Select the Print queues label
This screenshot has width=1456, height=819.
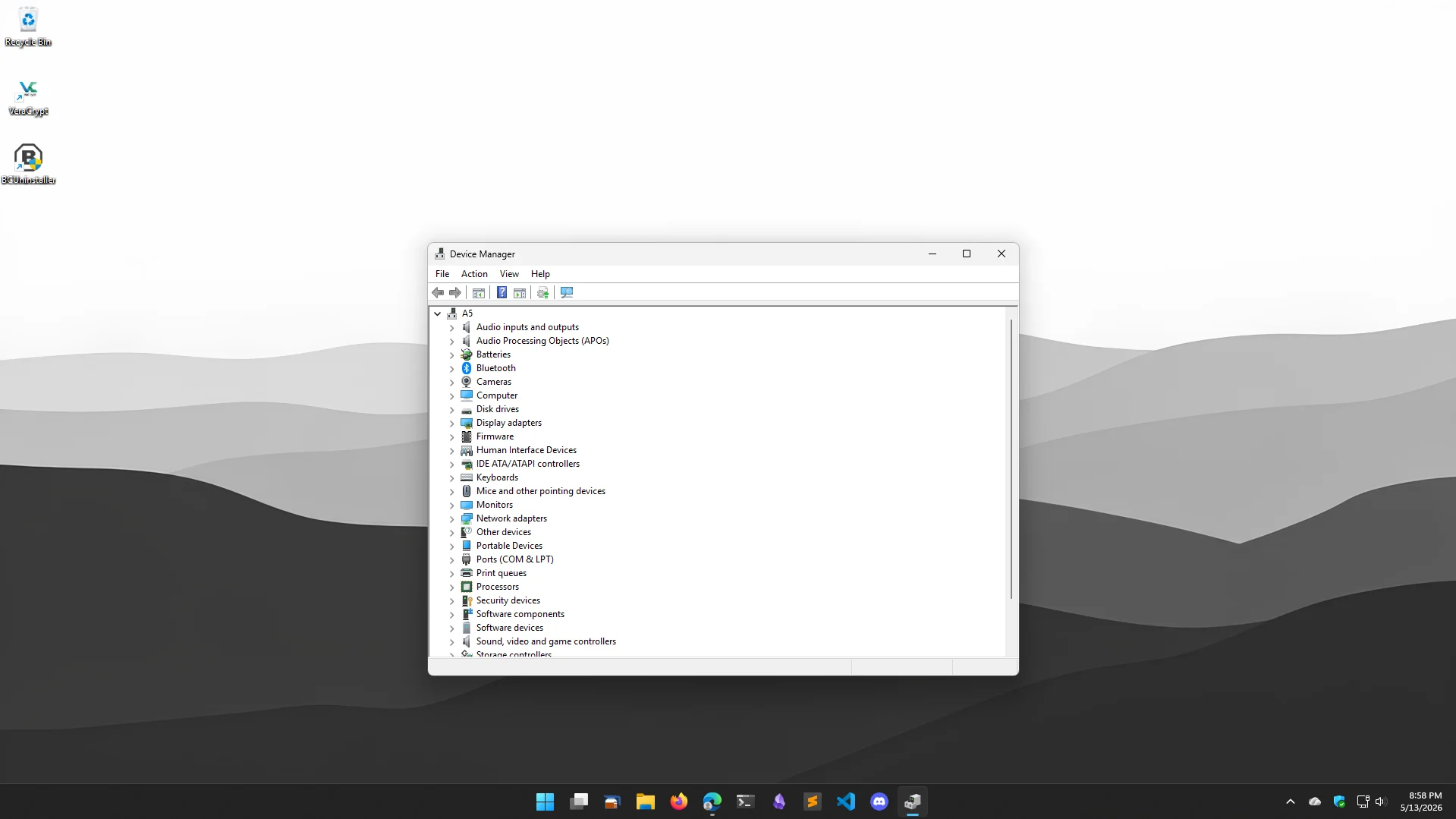[502, 573]
